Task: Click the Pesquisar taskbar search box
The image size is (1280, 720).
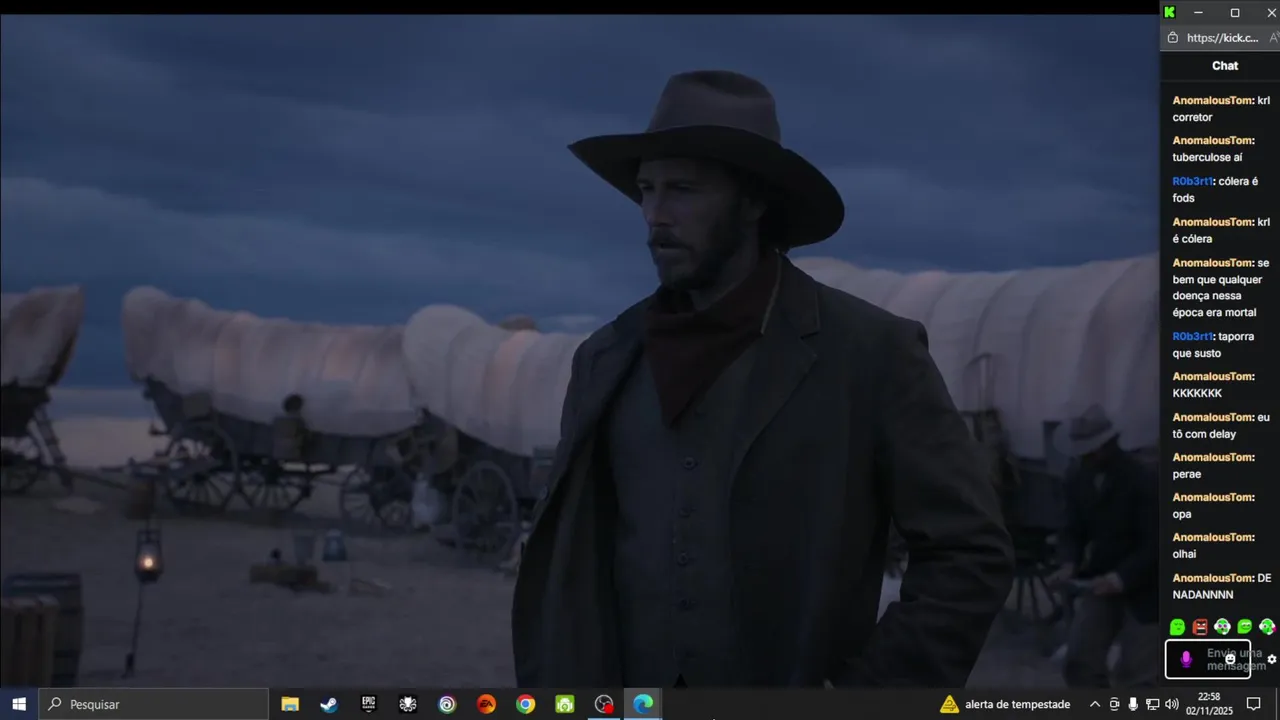Action: coord(154,704)
